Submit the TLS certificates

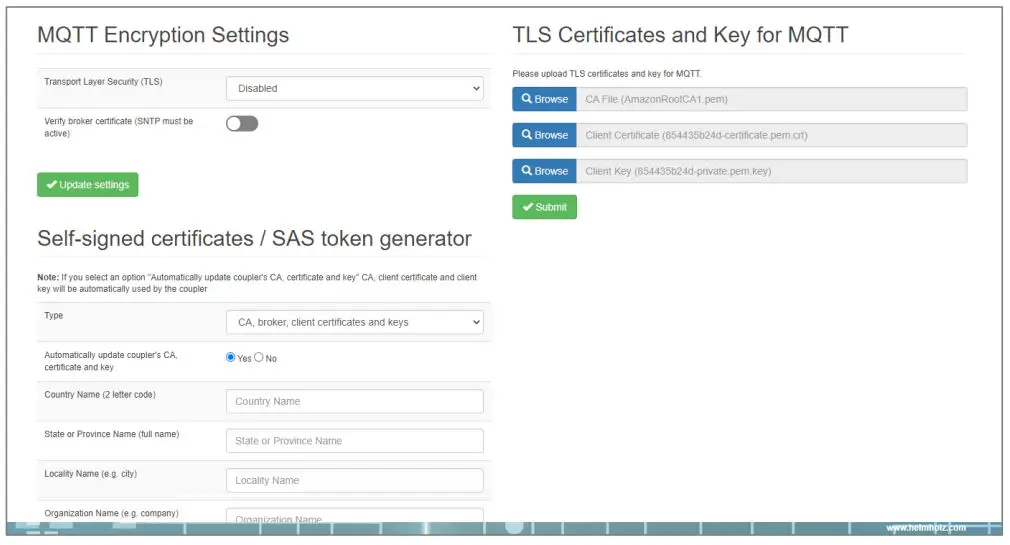[544, 207]
